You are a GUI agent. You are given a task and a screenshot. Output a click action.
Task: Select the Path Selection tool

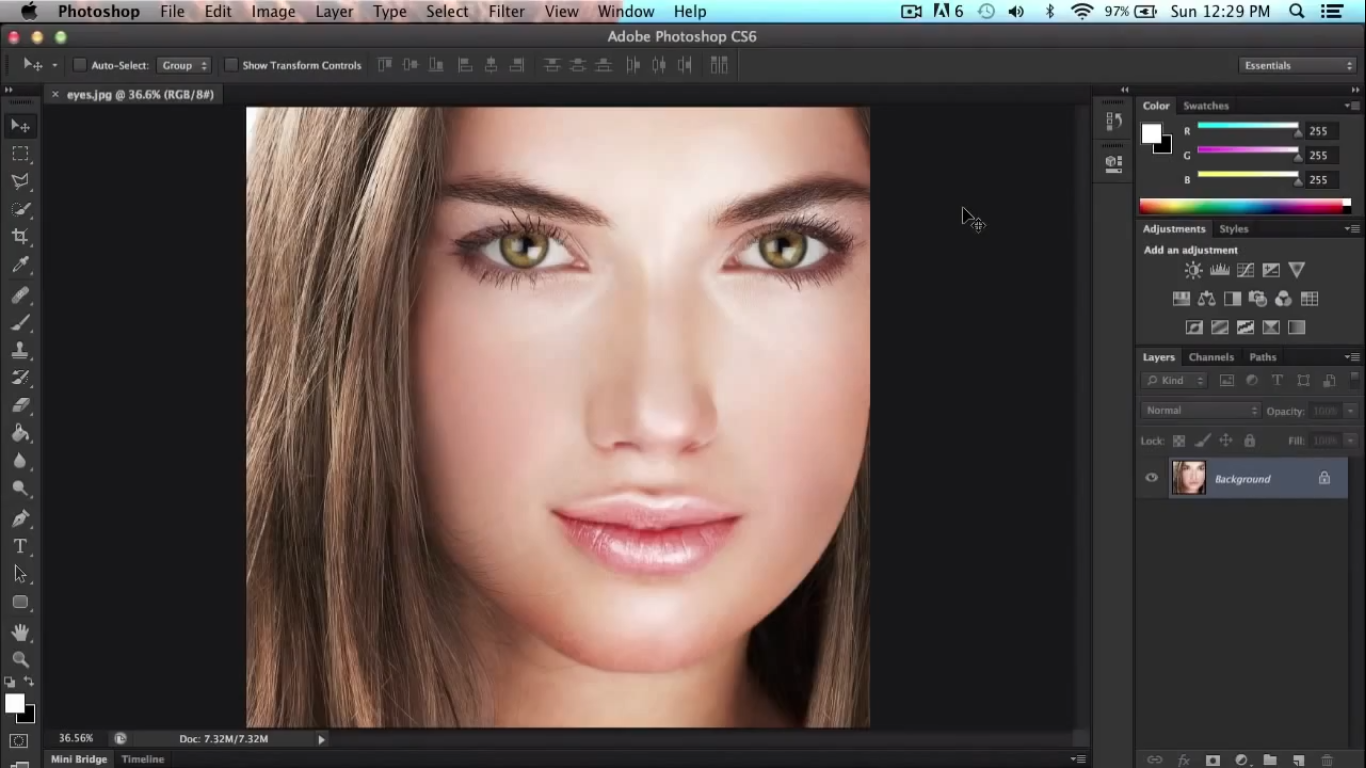[x=20, y=574]
